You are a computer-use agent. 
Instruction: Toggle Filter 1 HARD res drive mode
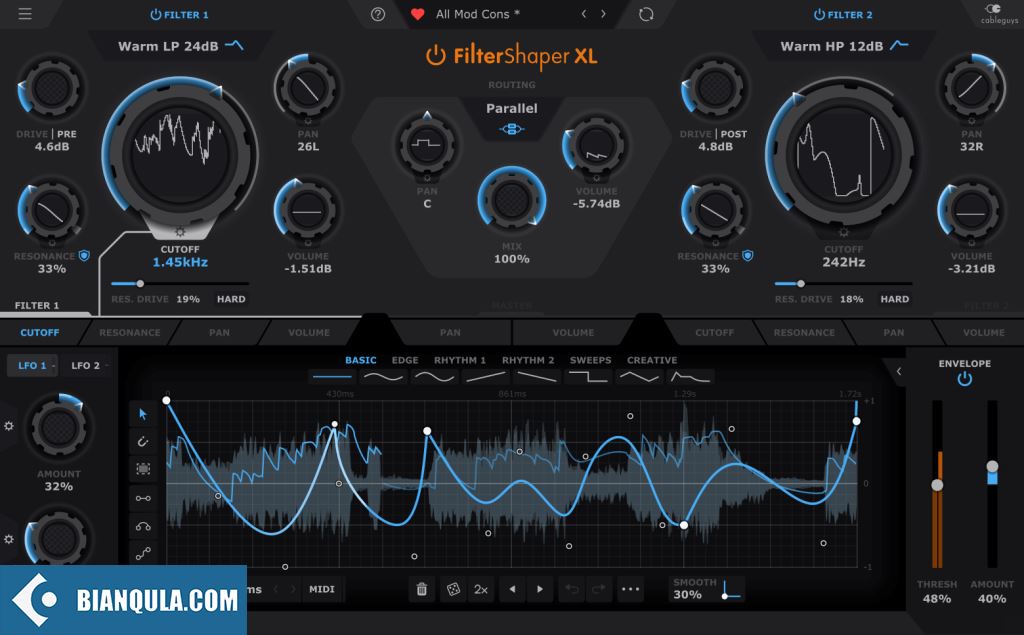pos(231,299)
